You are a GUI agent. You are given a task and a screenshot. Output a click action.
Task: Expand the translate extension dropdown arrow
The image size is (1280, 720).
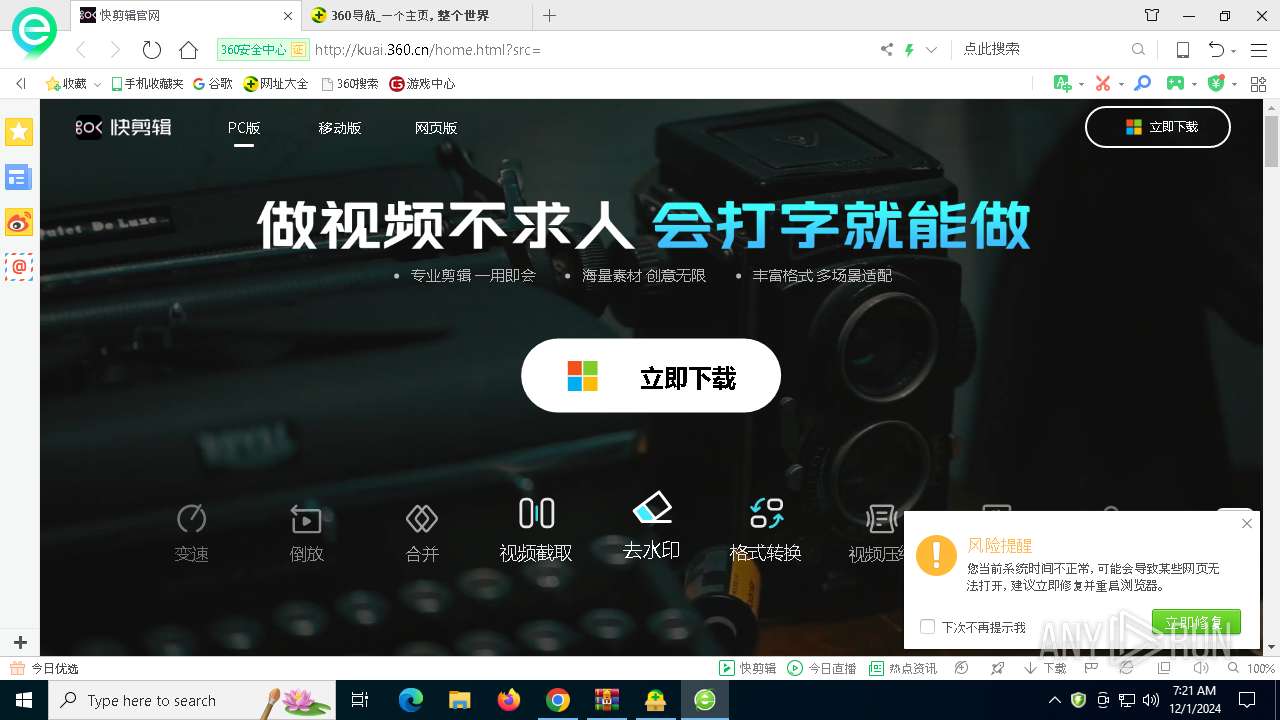(x=1081, y=85)
